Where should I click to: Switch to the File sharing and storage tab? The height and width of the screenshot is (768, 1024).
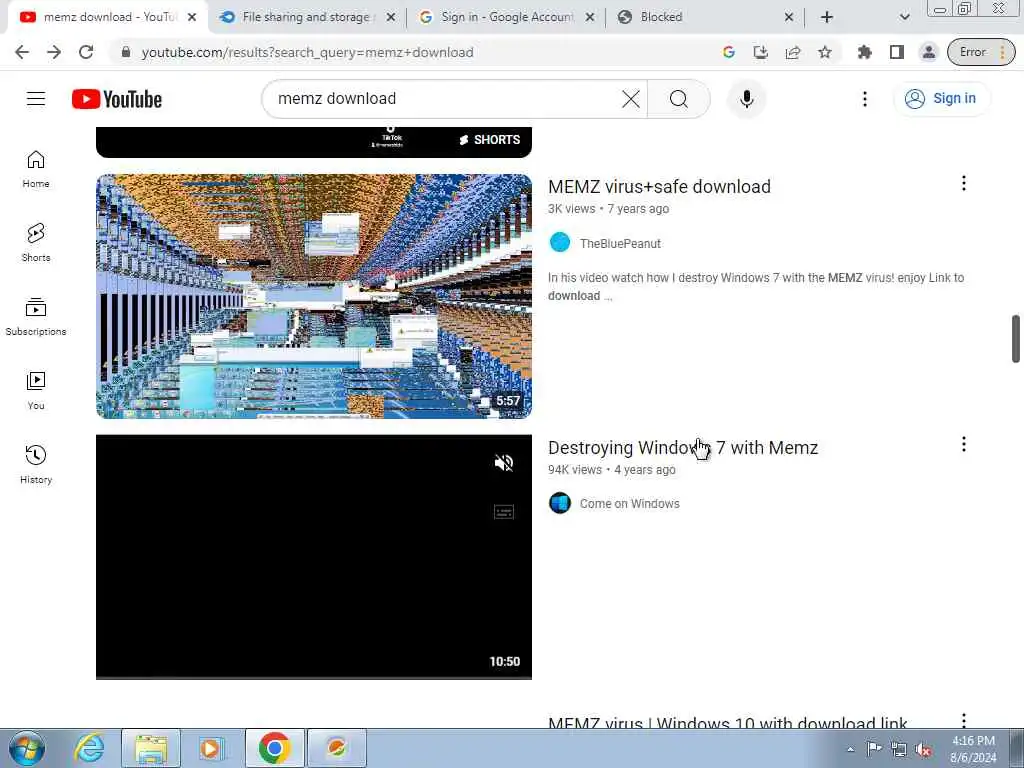pos(306,17)
